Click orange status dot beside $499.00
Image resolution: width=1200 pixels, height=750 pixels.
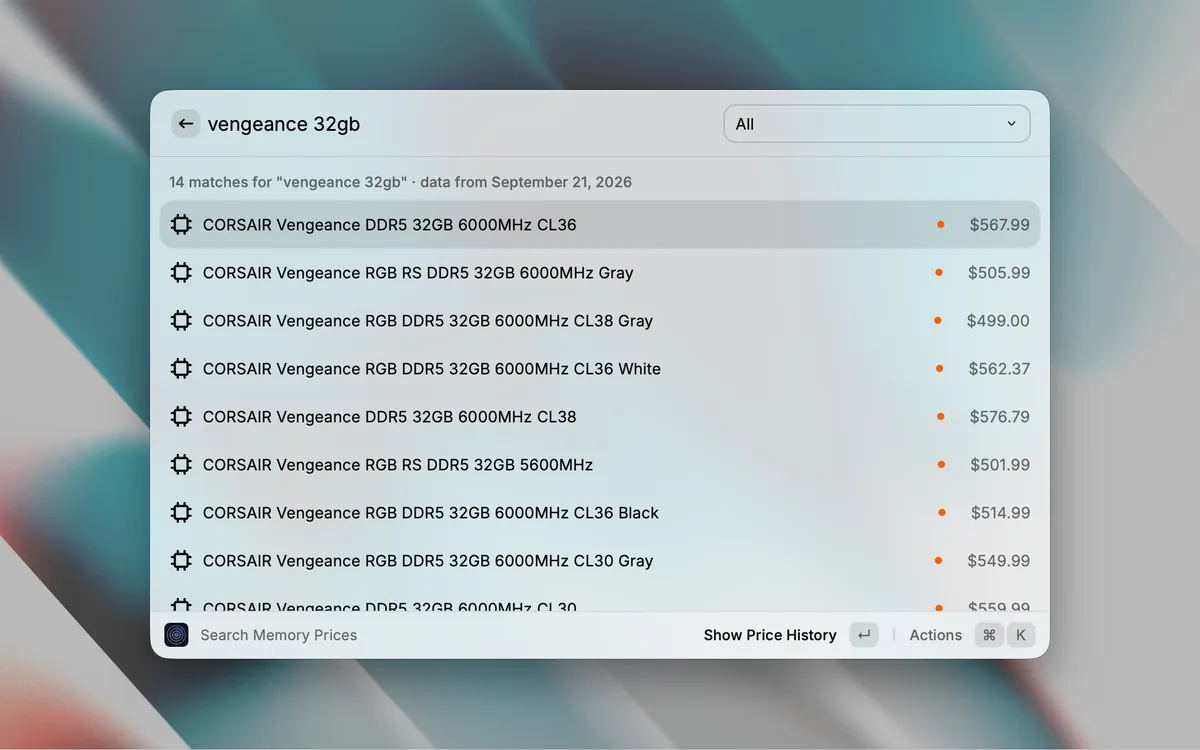tap(938, 321)
